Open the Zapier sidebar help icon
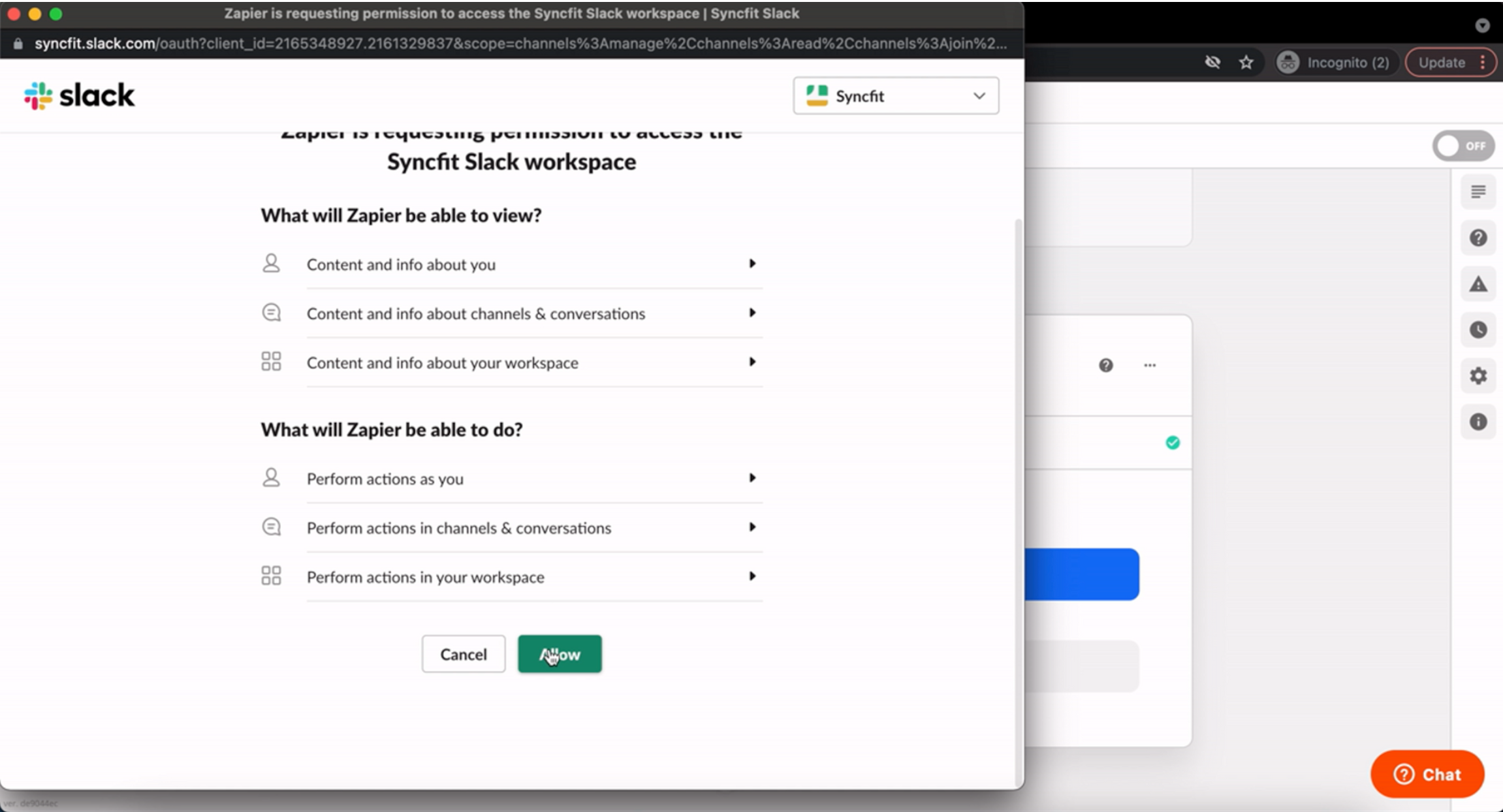This screenshot has height=812, width=1503. [1478, 238]
